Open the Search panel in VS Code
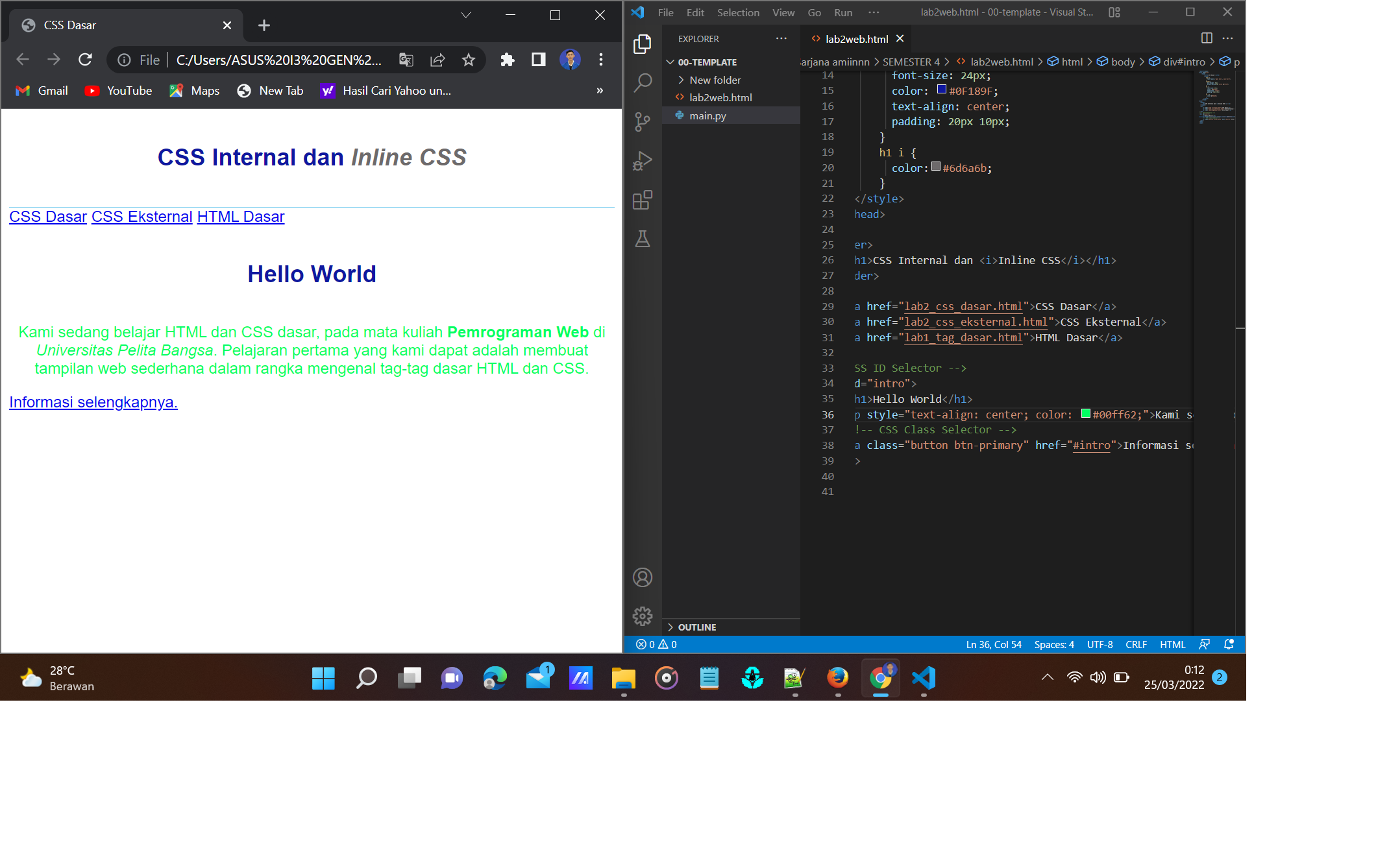 (x=642, y=83)
